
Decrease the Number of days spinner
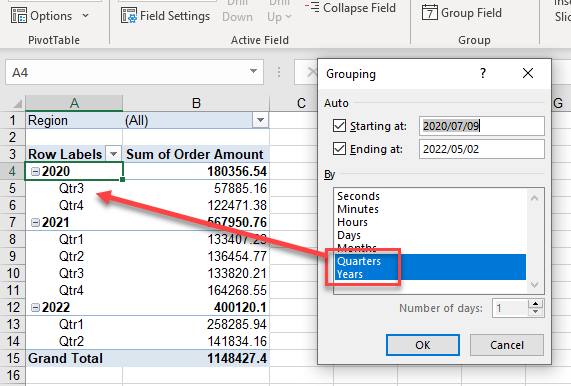[535, 312]
